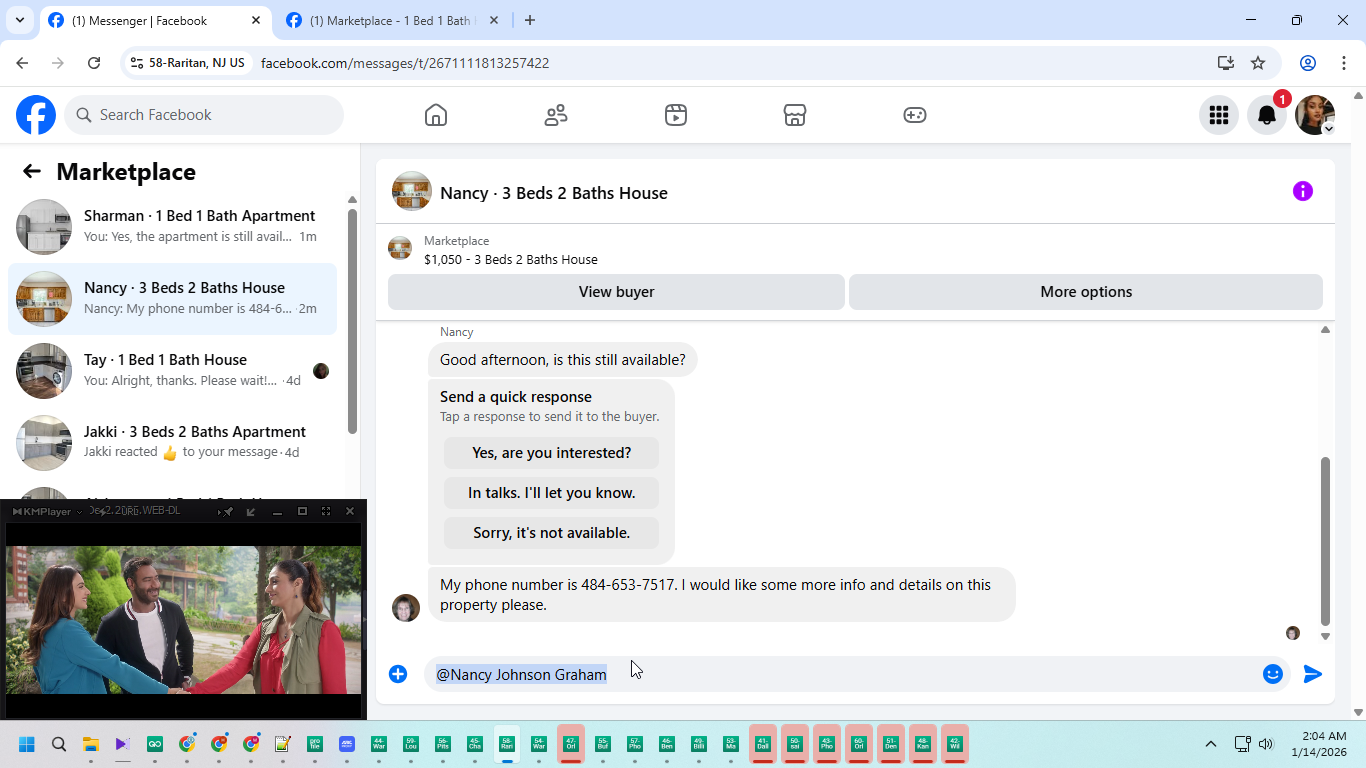Click chat scroll up arrow
1366x768 pixels.
click(1325, 329)
